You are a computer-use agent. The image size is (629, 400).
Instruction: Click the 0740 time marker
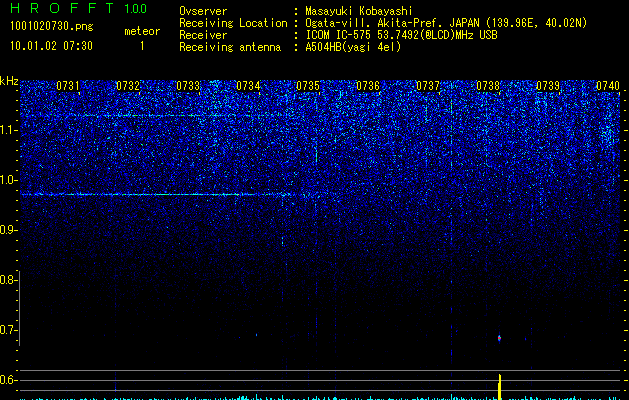(608, 86)
